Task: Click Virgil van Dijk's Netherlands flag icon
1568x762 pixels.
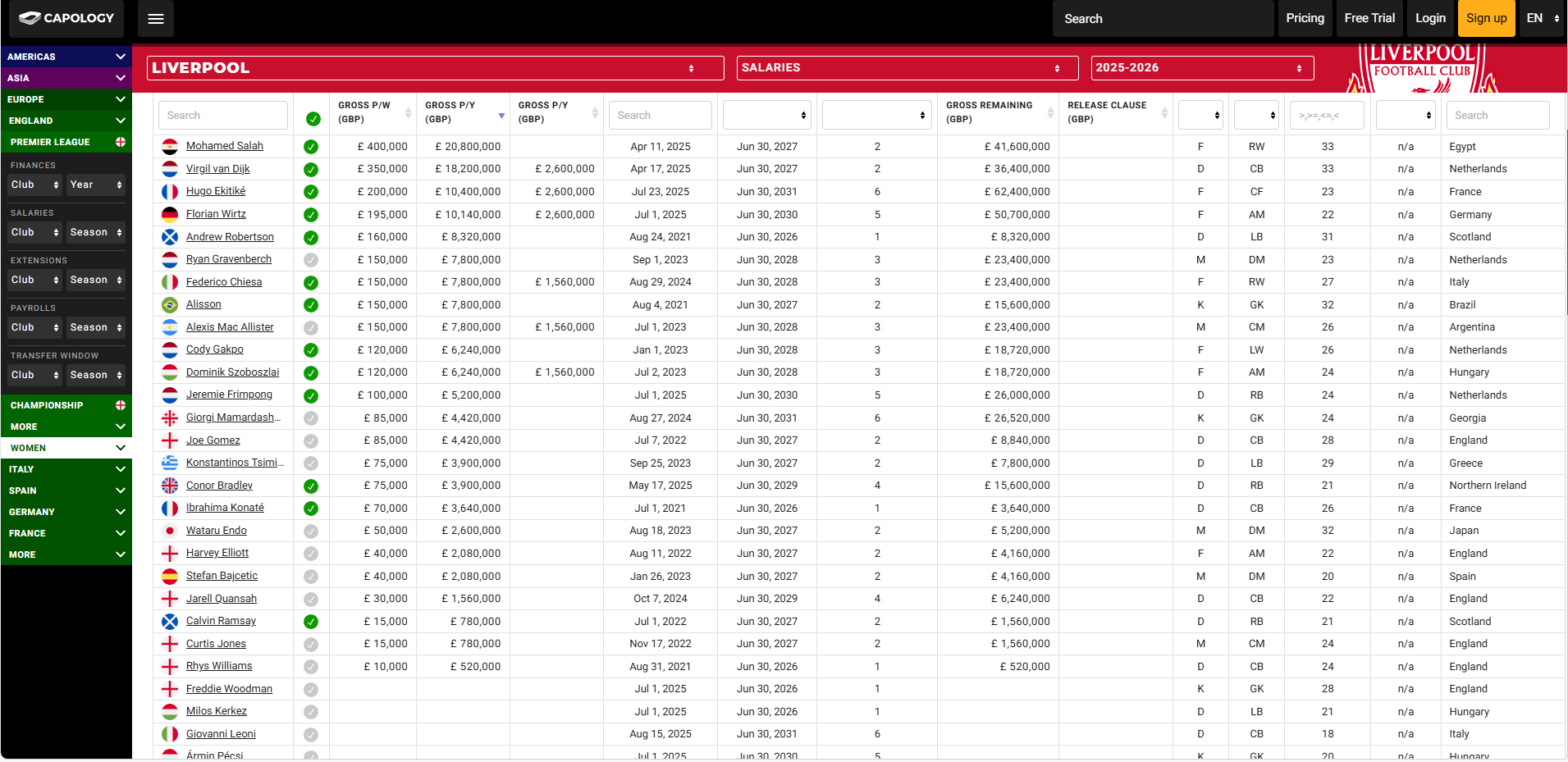Action: tap(170, 169)
